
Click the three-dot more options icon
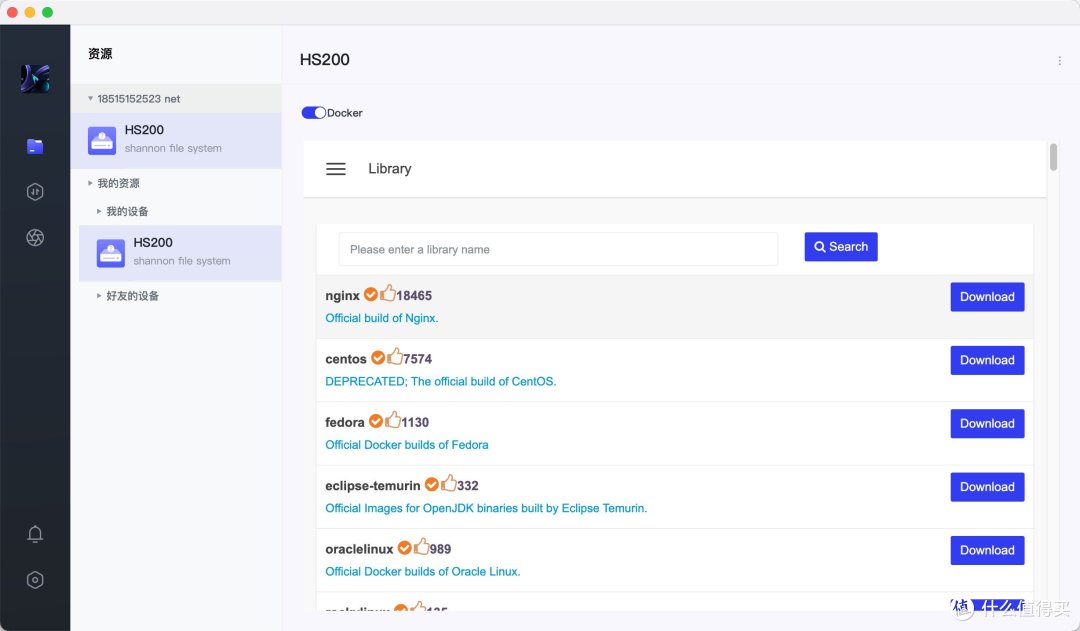[x=1059, y=61]
